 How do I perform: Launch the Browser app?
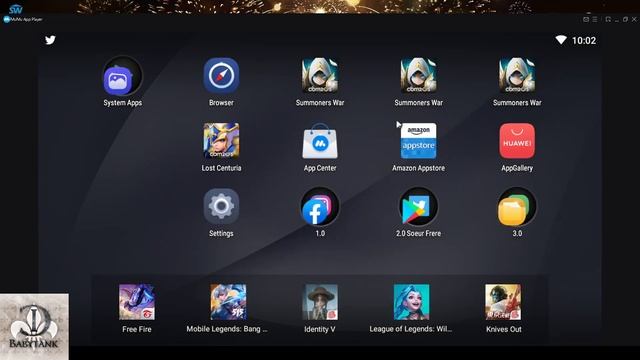tap(221, 76)
